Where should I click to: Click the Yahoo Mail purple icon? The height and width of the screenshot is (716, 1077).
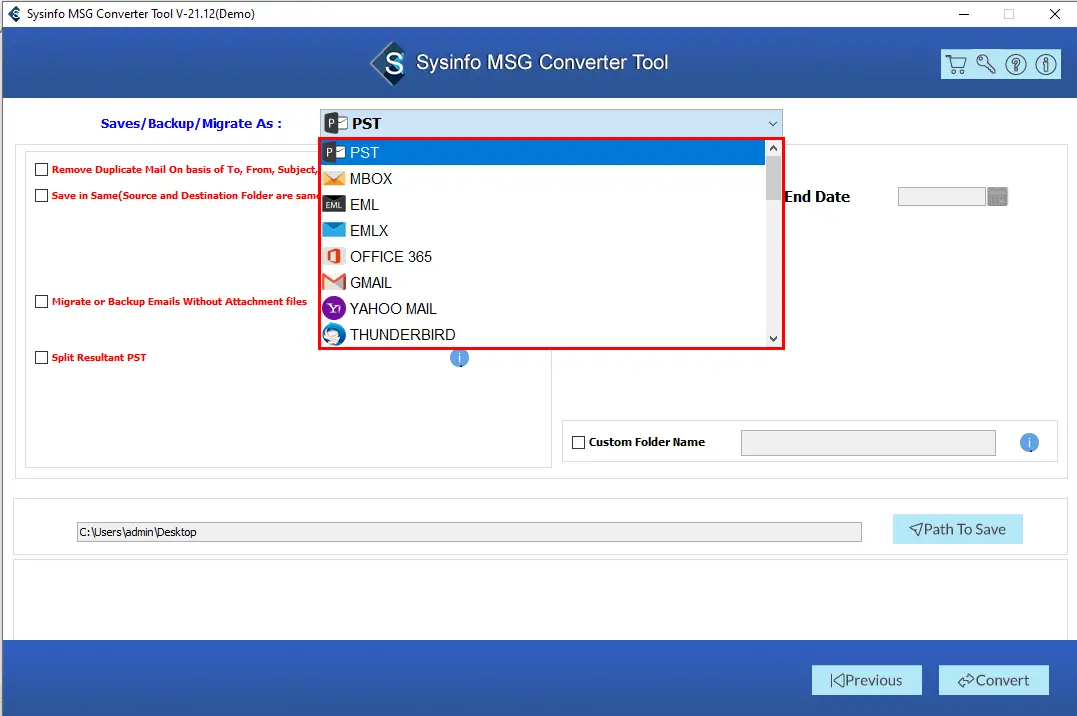(334, 309)
